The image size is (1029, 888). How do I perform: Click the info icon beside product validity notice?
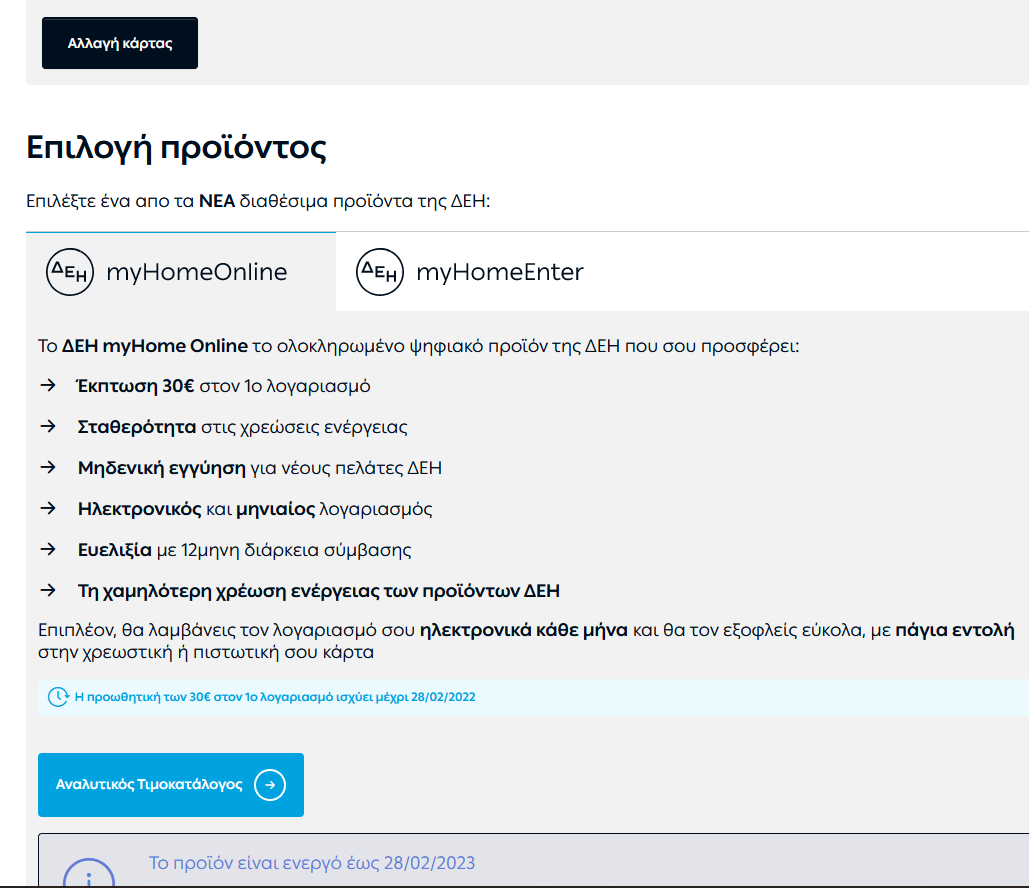coord(89,873)
